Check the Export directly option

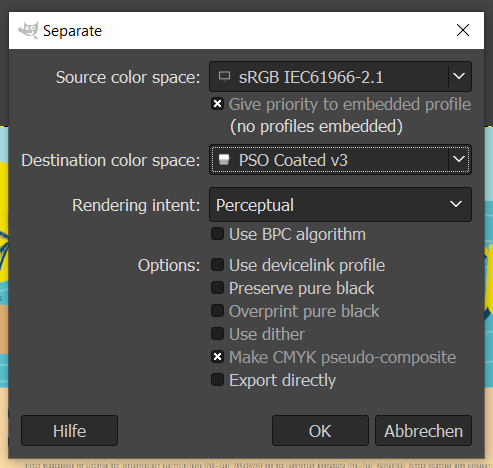coord(217,380)
